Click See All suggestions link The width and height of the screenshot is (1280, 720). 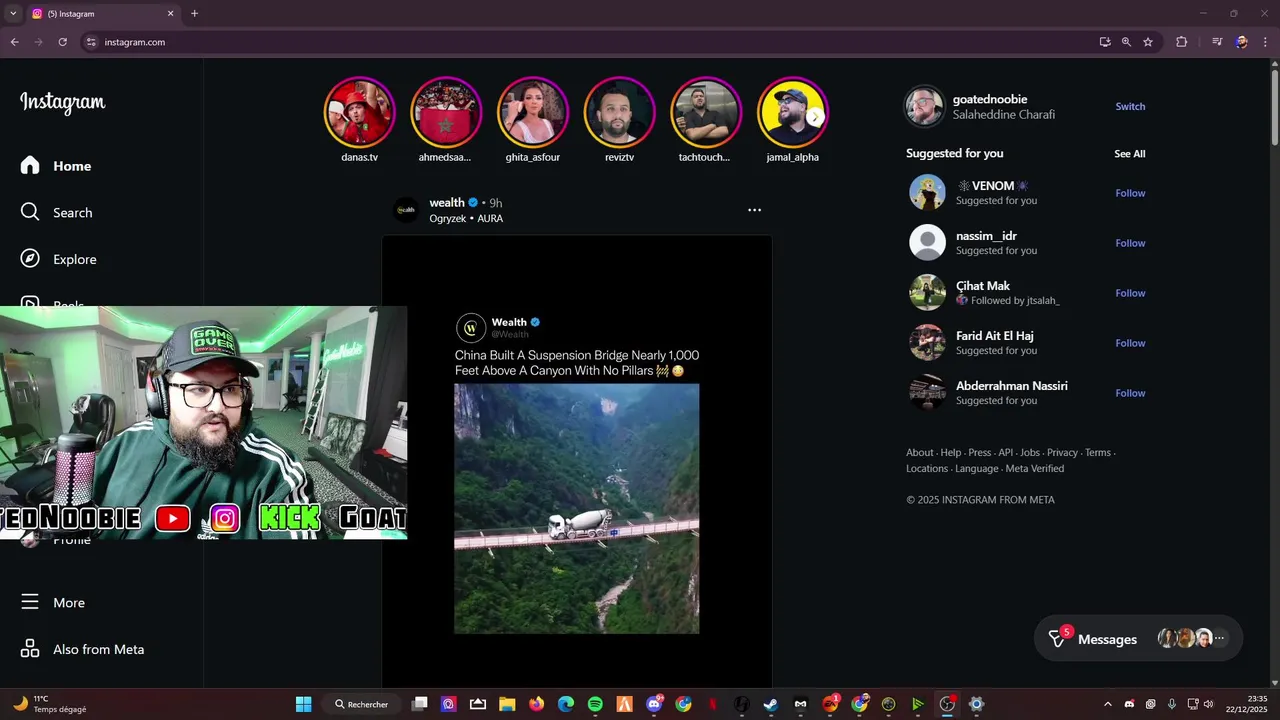1130,154
